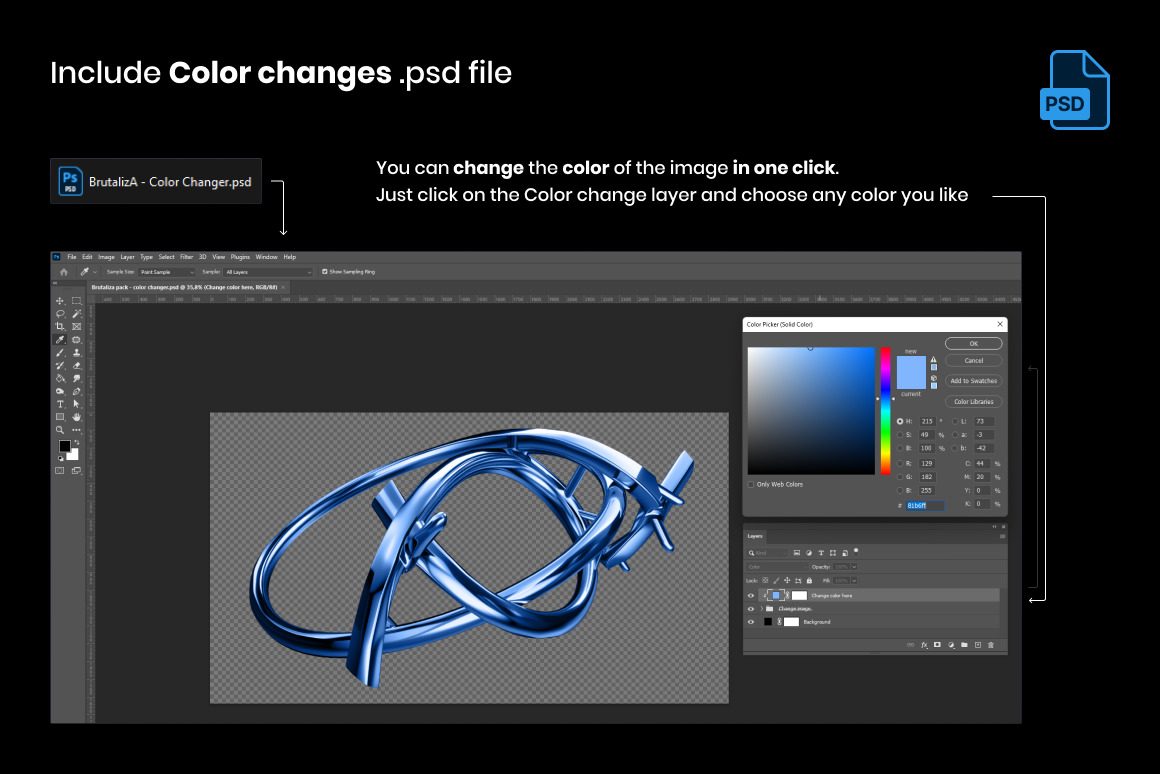
Task: Select the Eyedropper tool in the toolbox
Action: (x=60, y=340)
